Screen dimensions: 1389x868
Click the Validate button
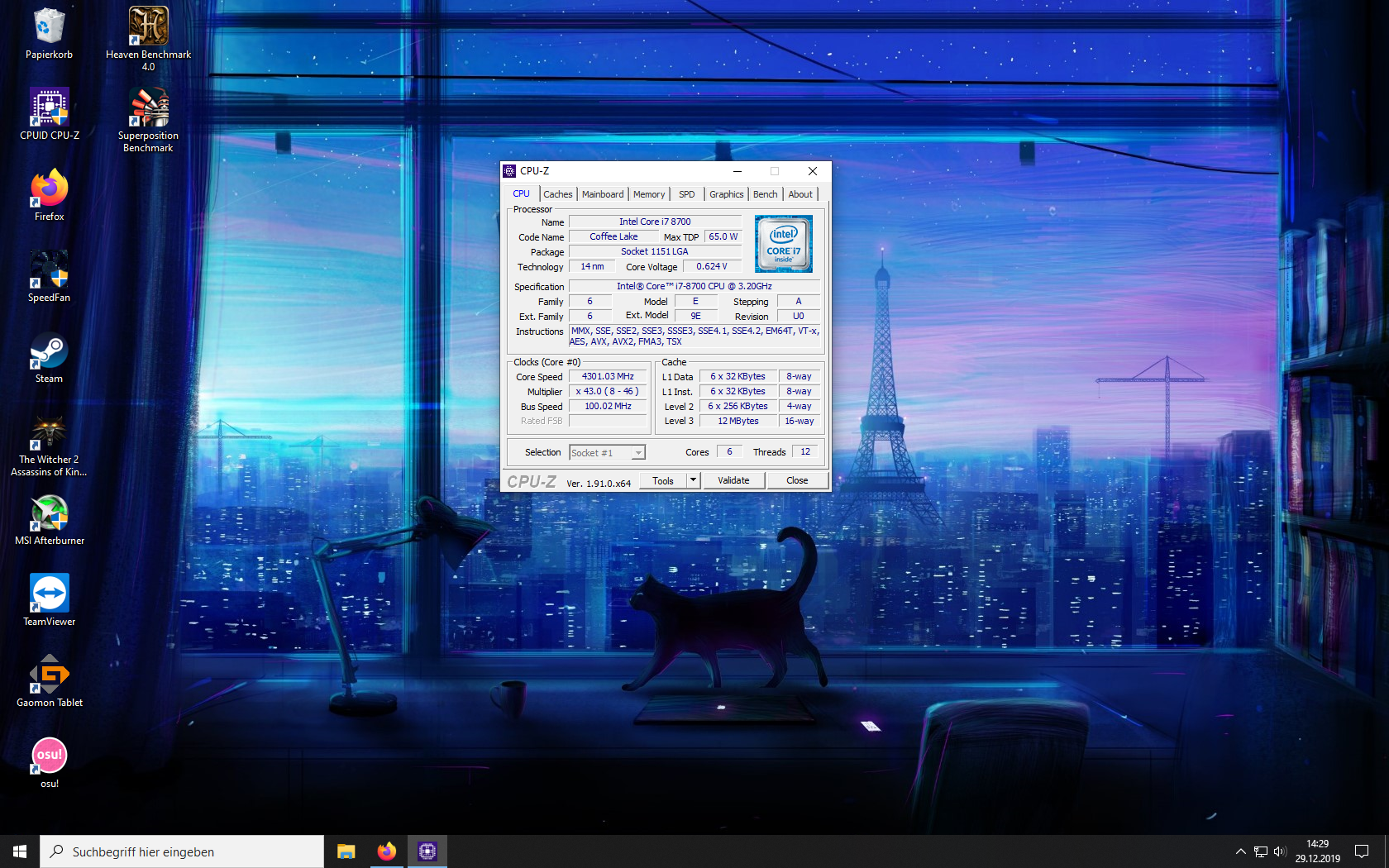coord(733,480)
